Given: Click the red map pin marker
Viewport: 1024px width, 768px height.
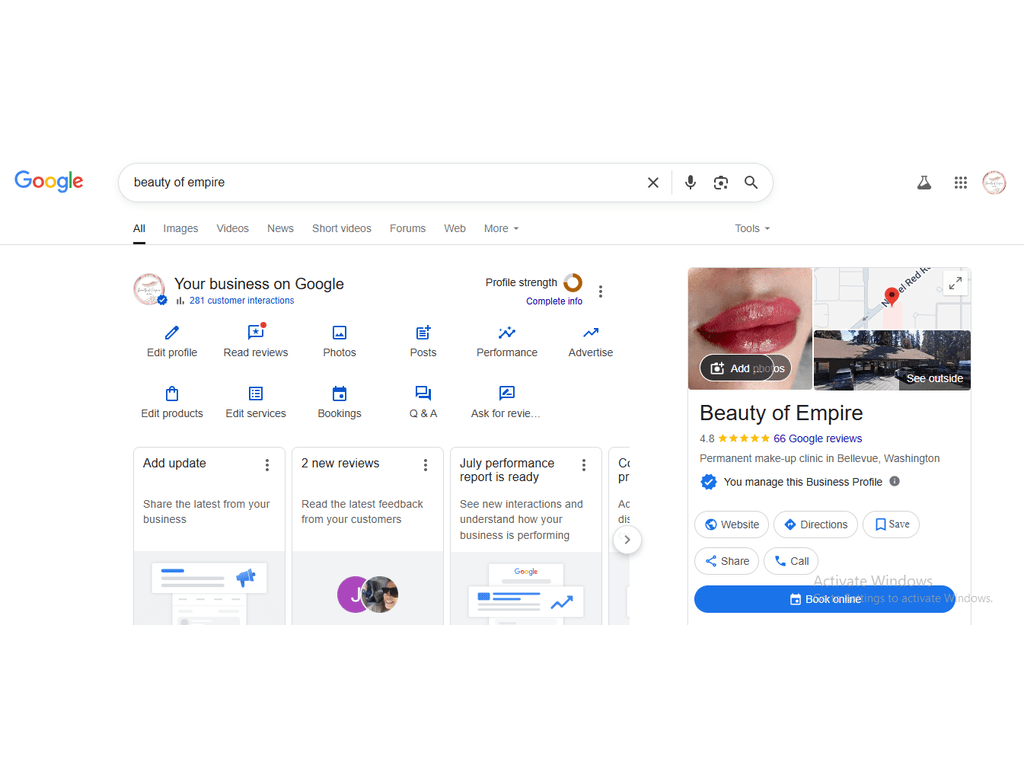Looking at the screenshot, I should [x=891, y=295].
